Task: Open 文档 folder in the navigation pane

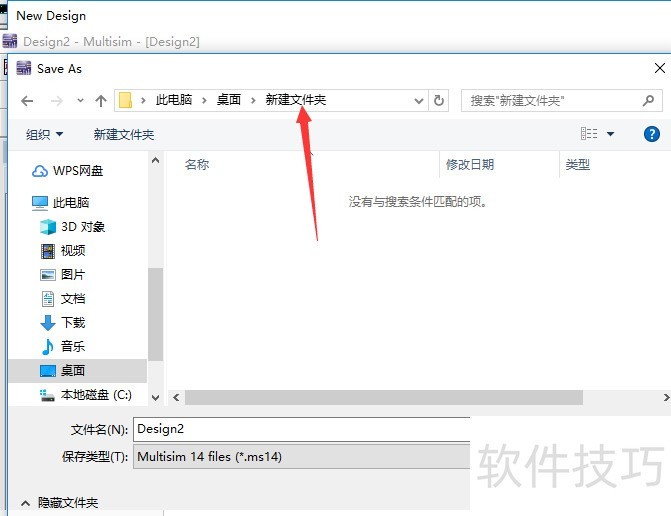Action: (x=73, y=299)
